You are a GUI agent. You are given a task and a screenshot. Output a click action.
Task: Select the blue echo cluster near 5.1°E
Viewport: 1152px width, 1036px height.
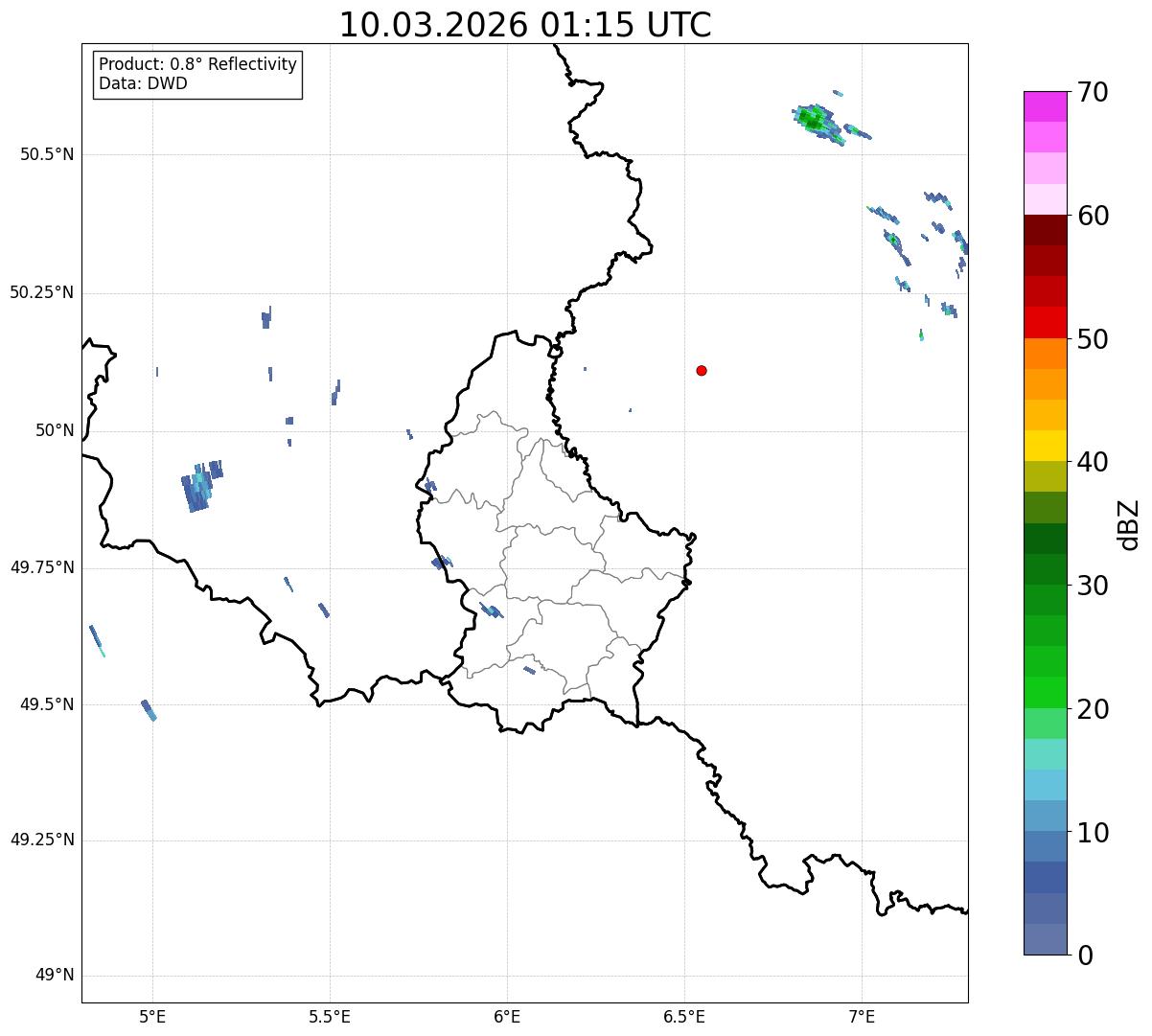click(x=201, y=487)
